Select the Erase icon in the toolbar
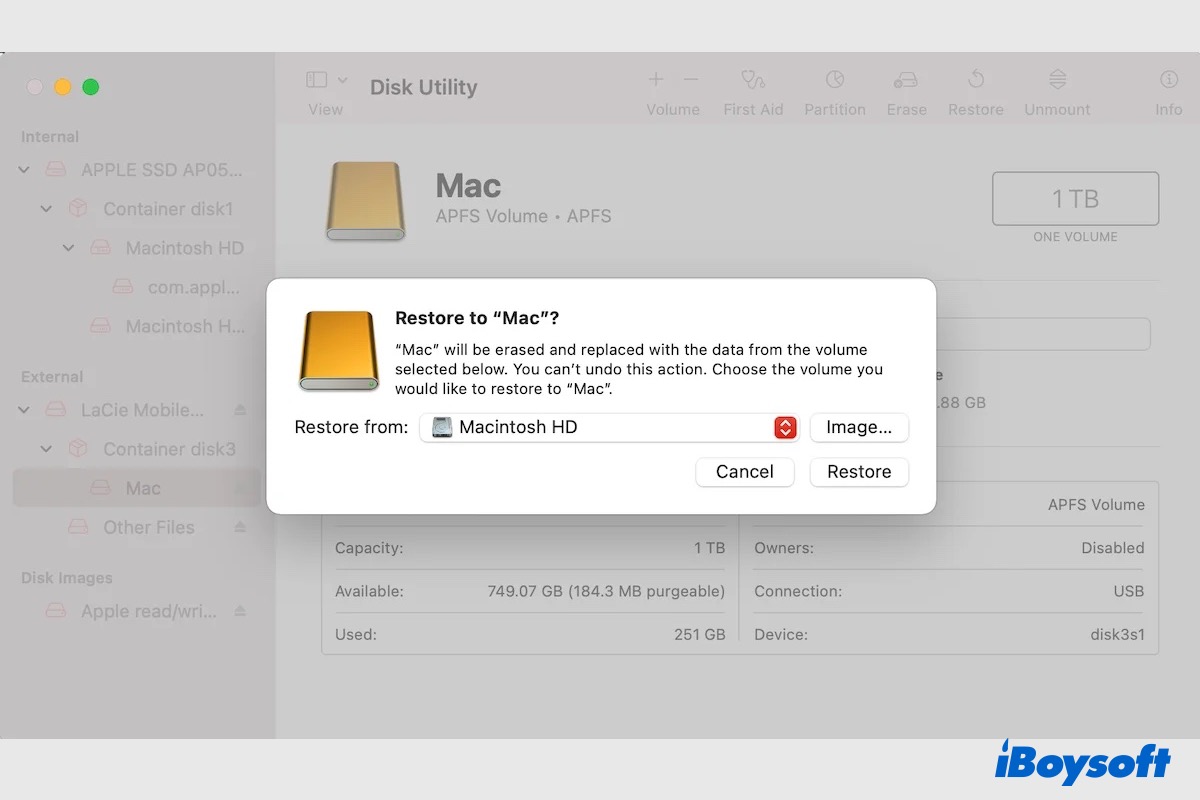Image resolution: width=1200 pixels, height=800 pixels. coord(906,90)
